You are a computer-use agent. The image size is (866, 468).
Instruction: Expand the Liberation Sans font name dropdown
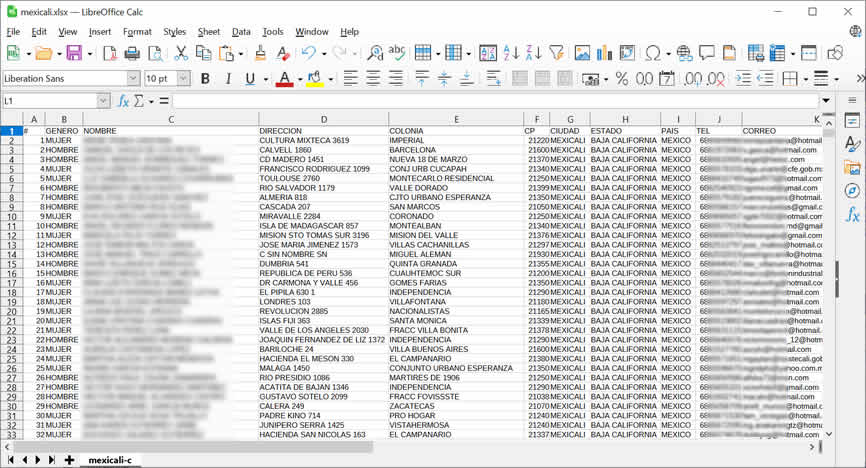(133, 78)
